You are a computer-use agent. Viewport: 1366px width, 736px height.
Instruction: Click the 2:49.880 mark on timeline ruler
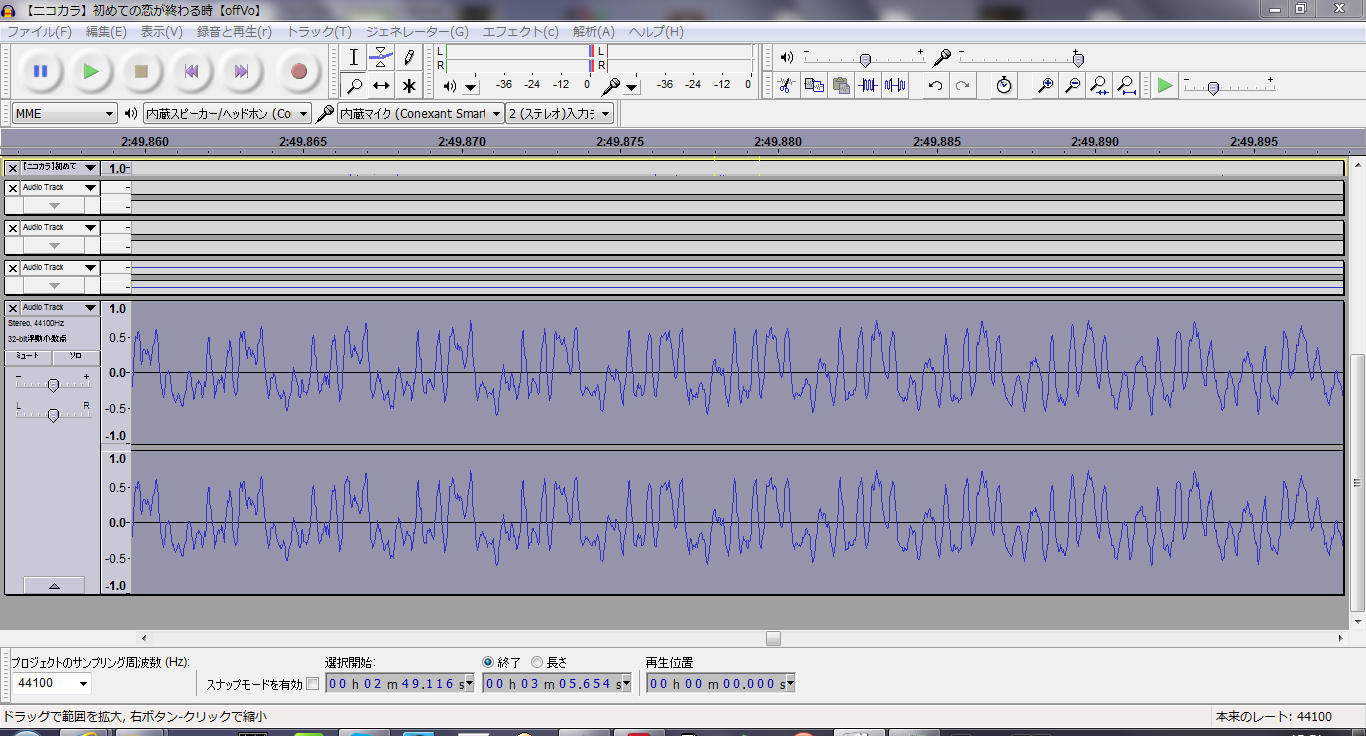778,142
